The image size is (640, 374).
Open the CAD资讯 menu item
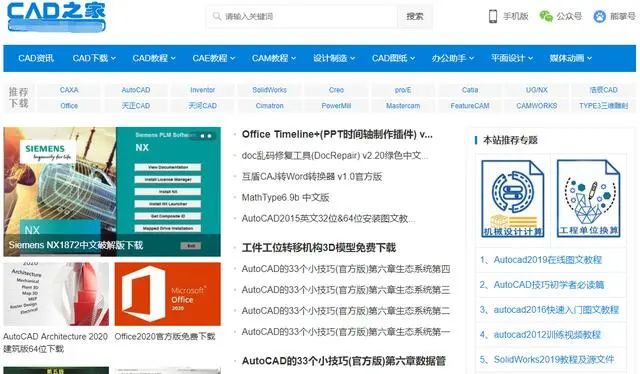36,58
